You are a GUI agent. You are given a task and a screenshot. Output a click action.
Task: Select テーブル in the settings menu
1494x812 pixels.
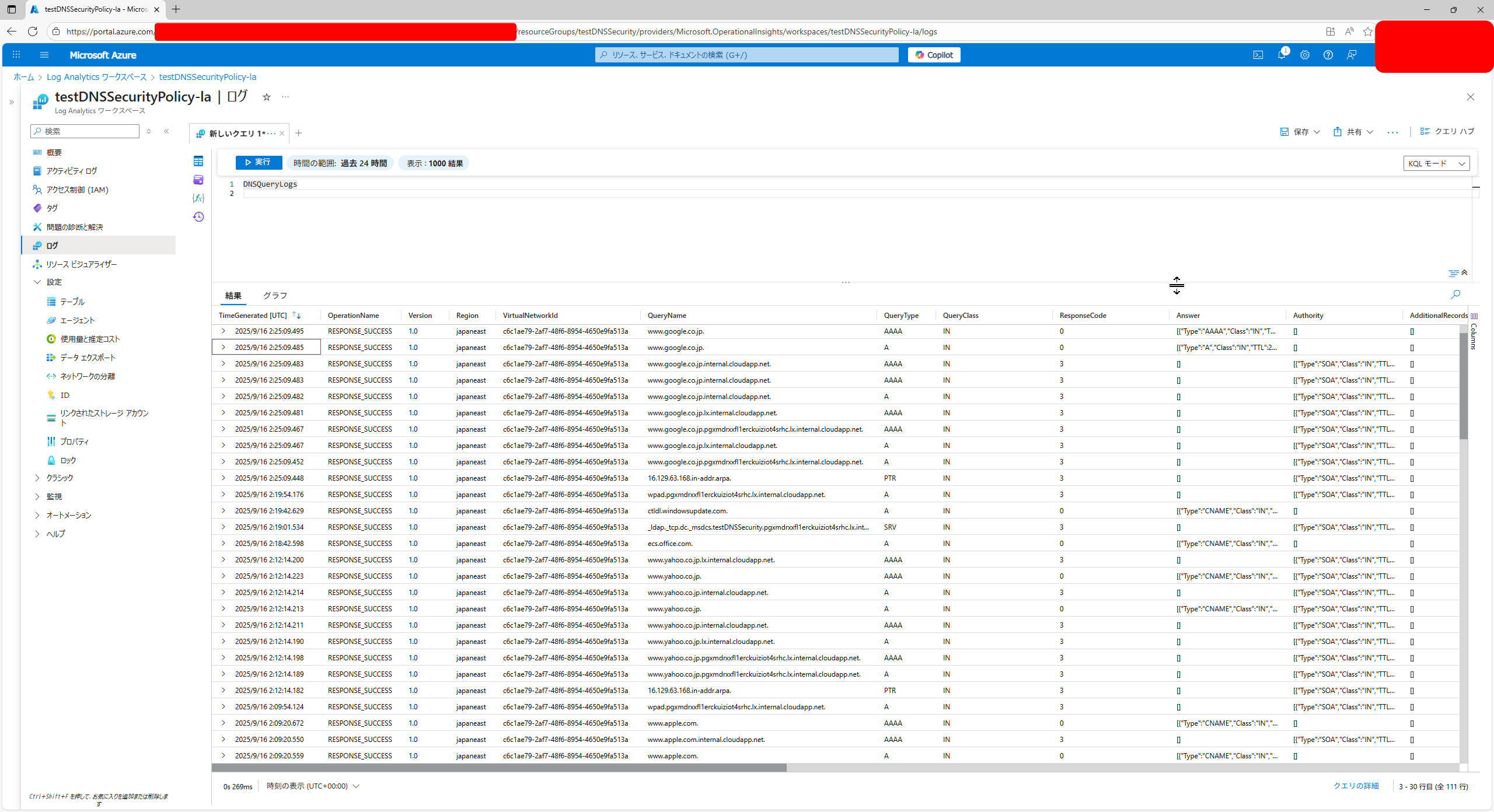(72, 302)
